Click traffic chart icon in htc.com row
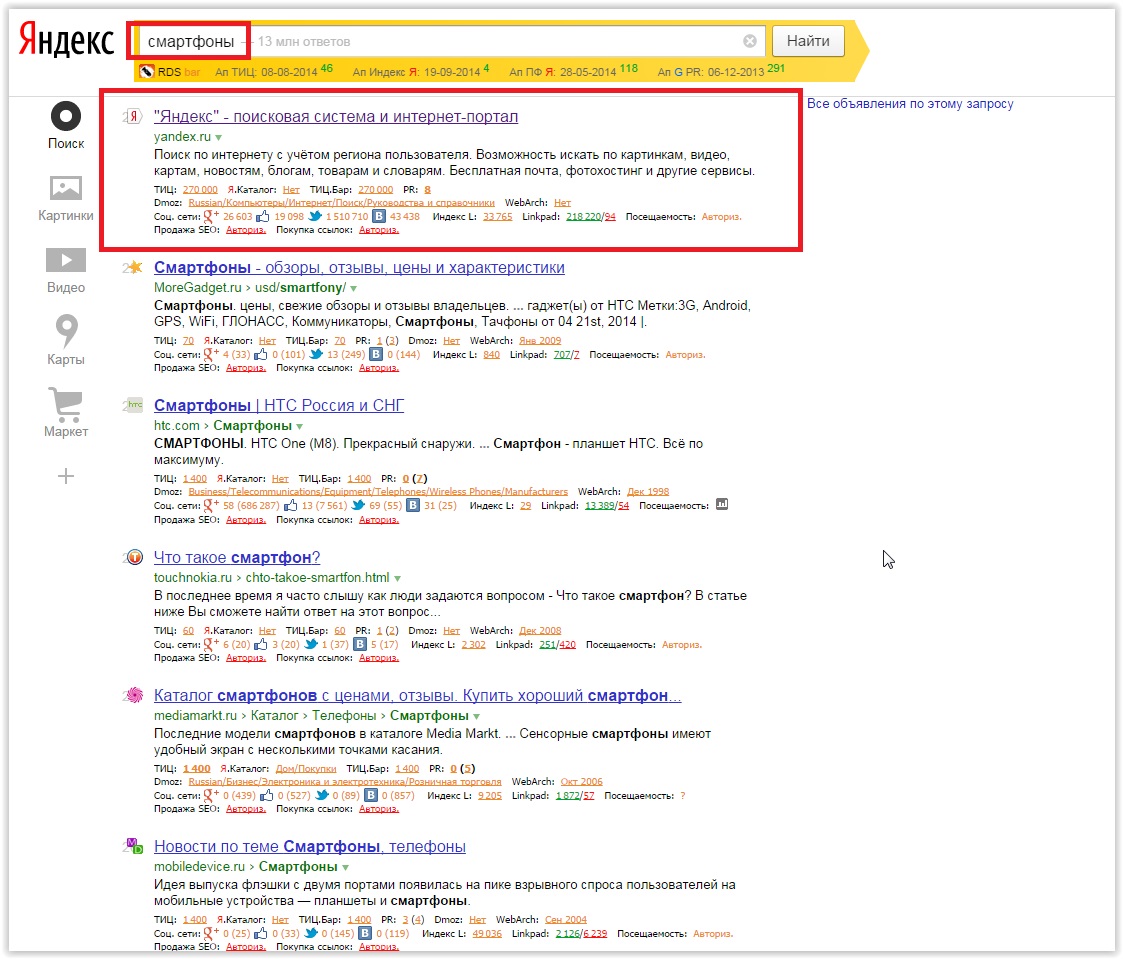The image size is (1123, 959). pos(722,504)
